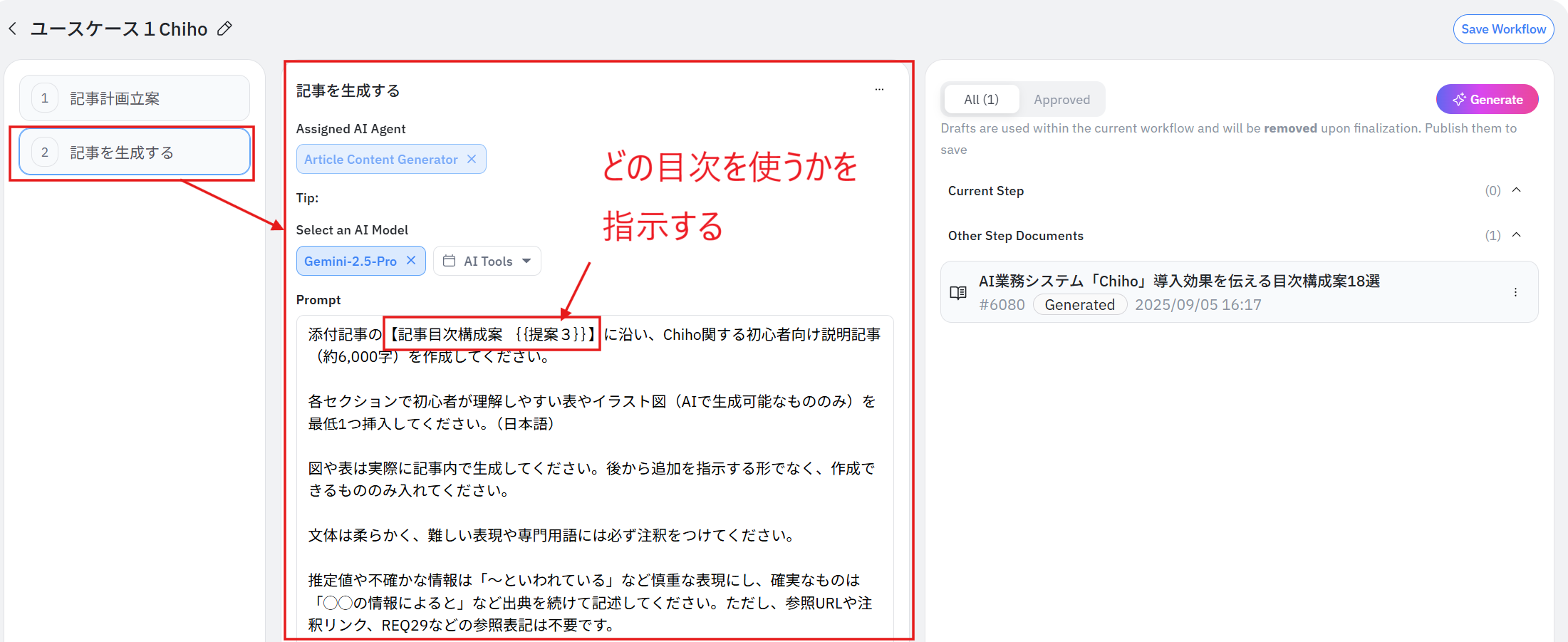
Task: Open the three-dot menu of 記事を生成する panel
Action: pos(879,90)
